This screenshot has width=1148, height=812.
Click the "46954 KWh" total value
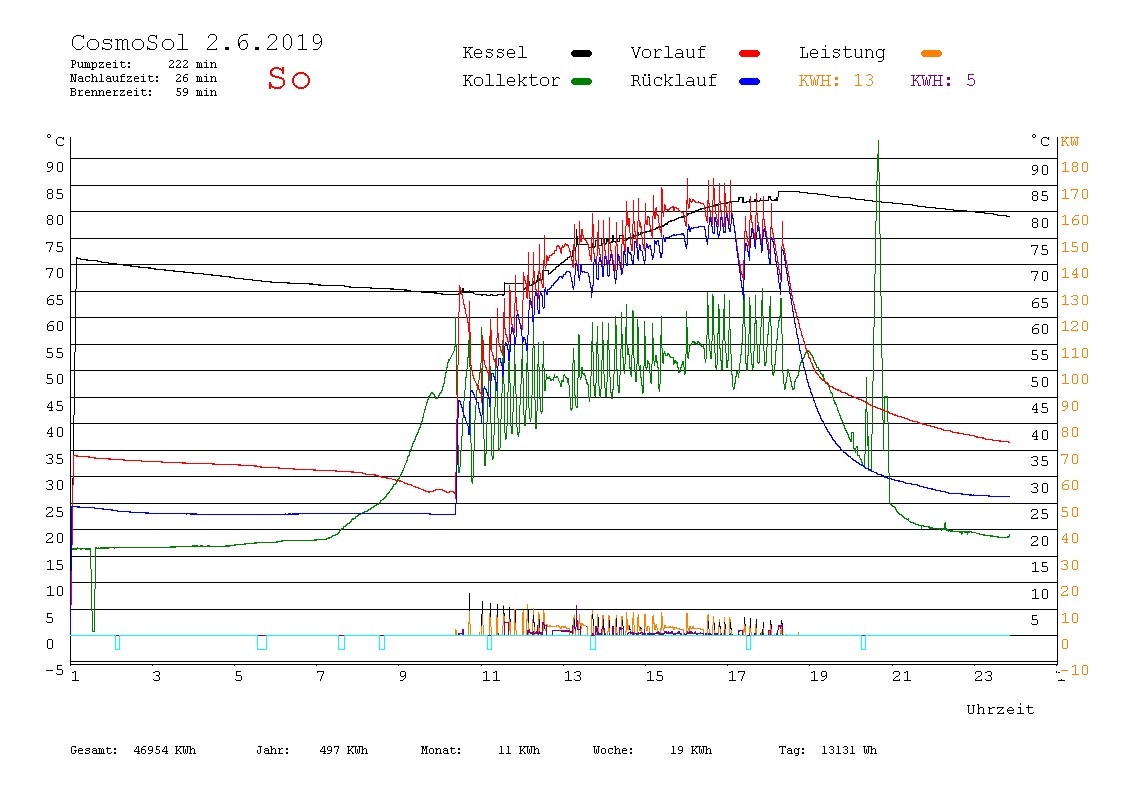point(165,750)
